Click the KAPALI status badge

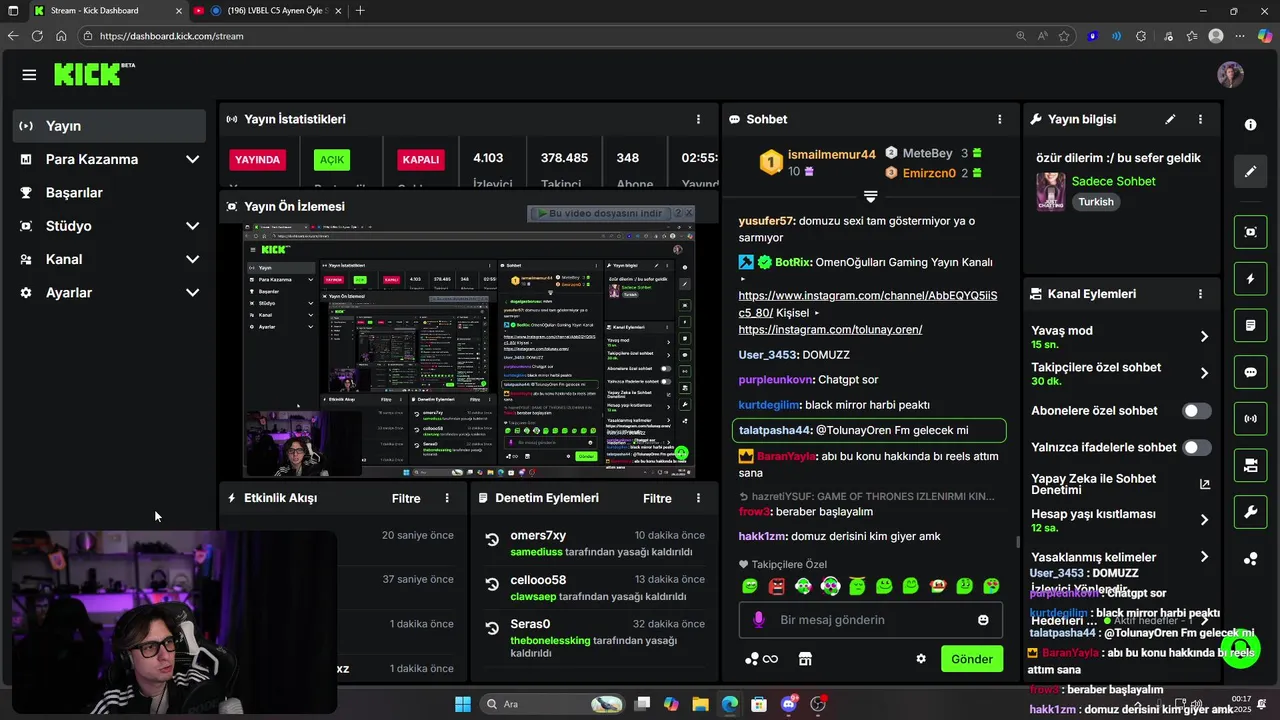point(420,160)
